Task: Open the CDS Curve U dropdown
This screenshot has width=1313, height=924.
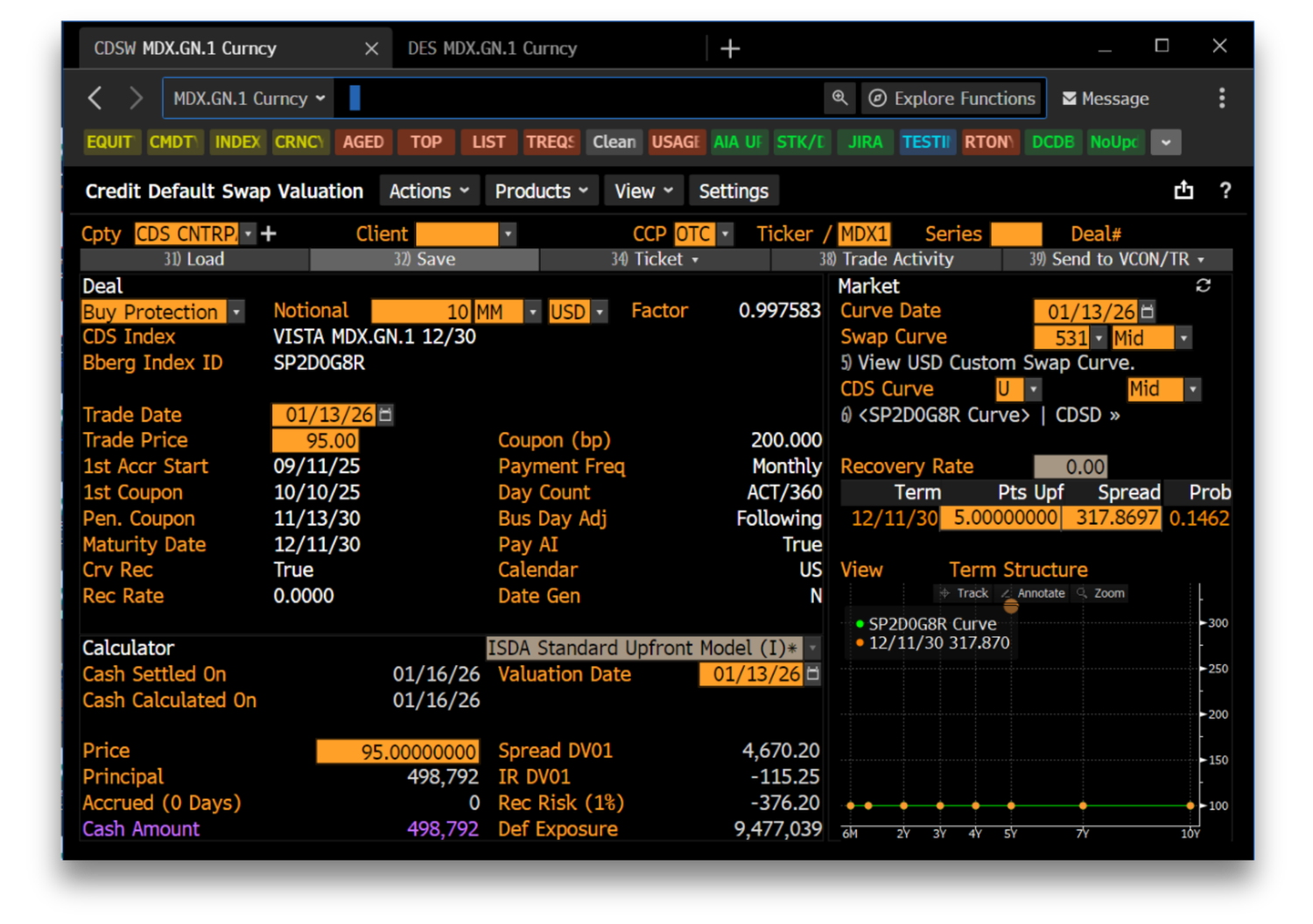Action: point(1033,389)
